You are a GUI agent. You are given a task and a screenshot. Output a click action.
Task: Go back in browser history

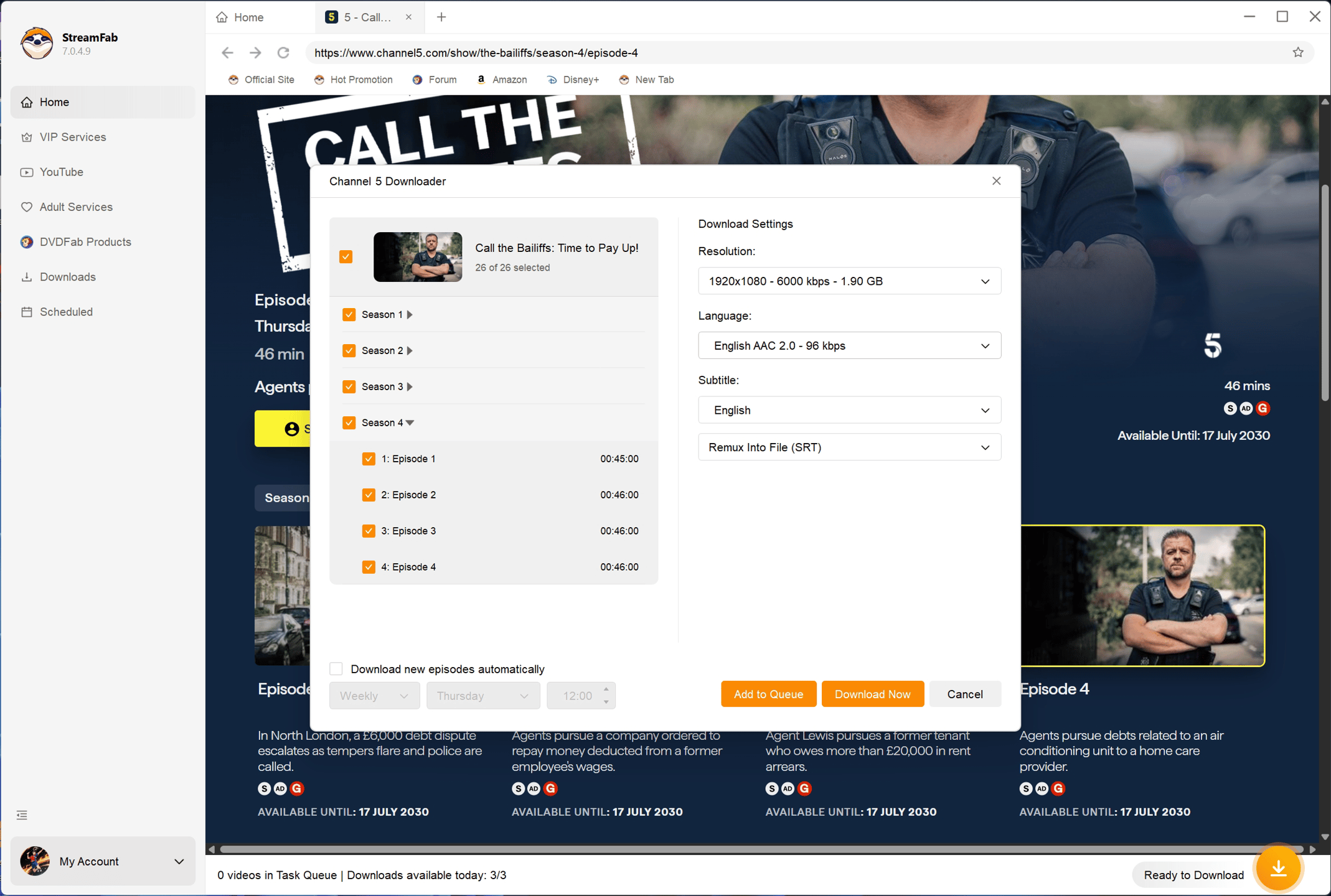tap(227, 53)
